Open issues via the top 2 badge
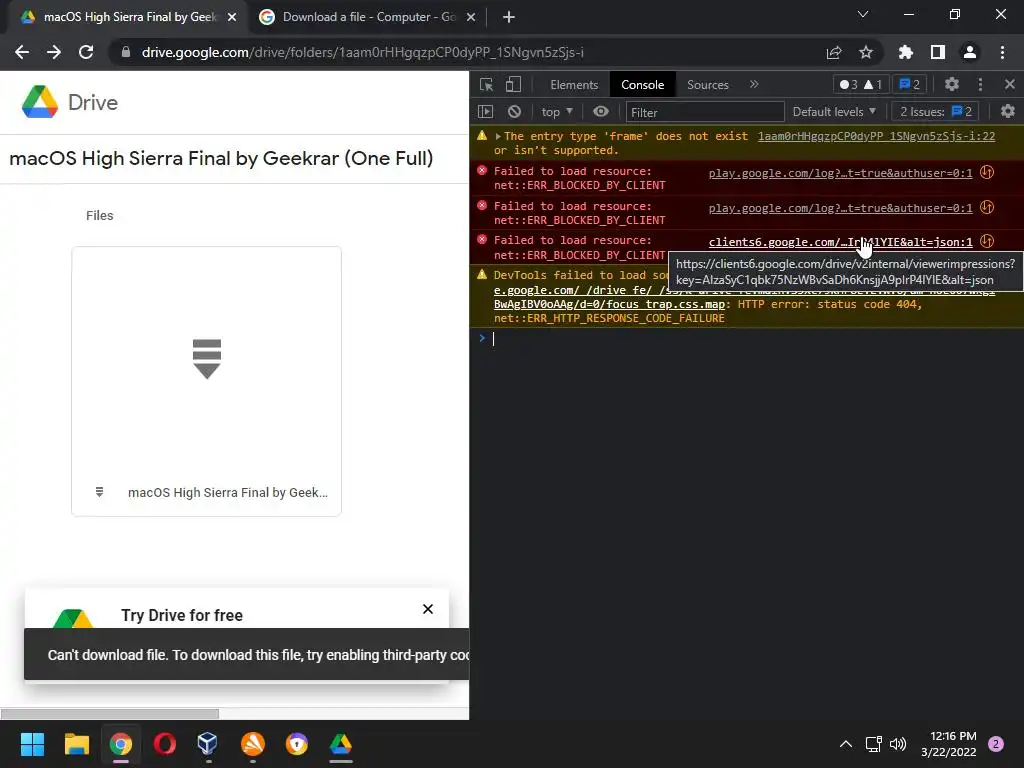 tap(910, 84)
